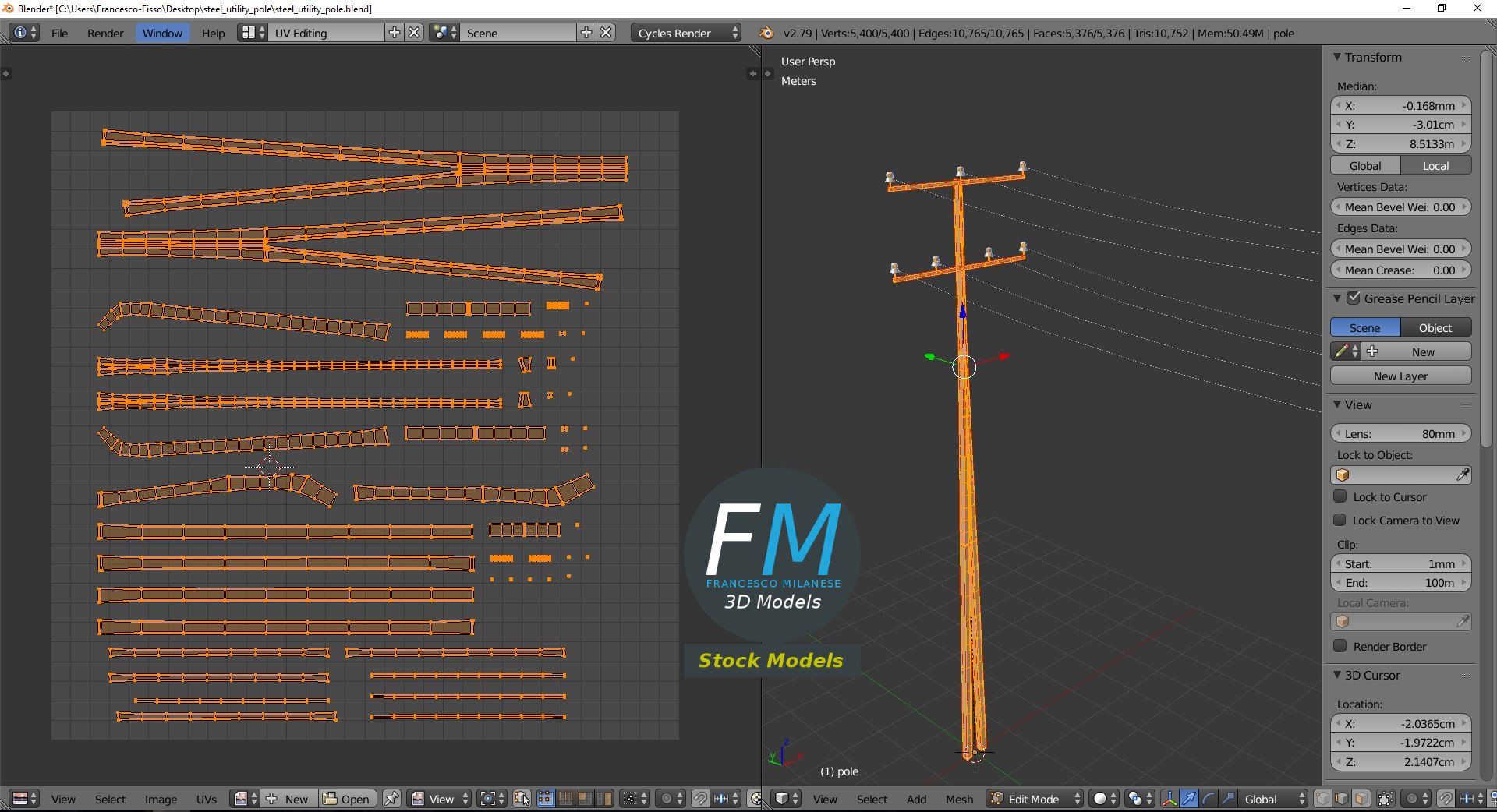Click the pin image icon in UV editor
The width and height of the screenshot is (1497, 812).
(x=392, y=799)
